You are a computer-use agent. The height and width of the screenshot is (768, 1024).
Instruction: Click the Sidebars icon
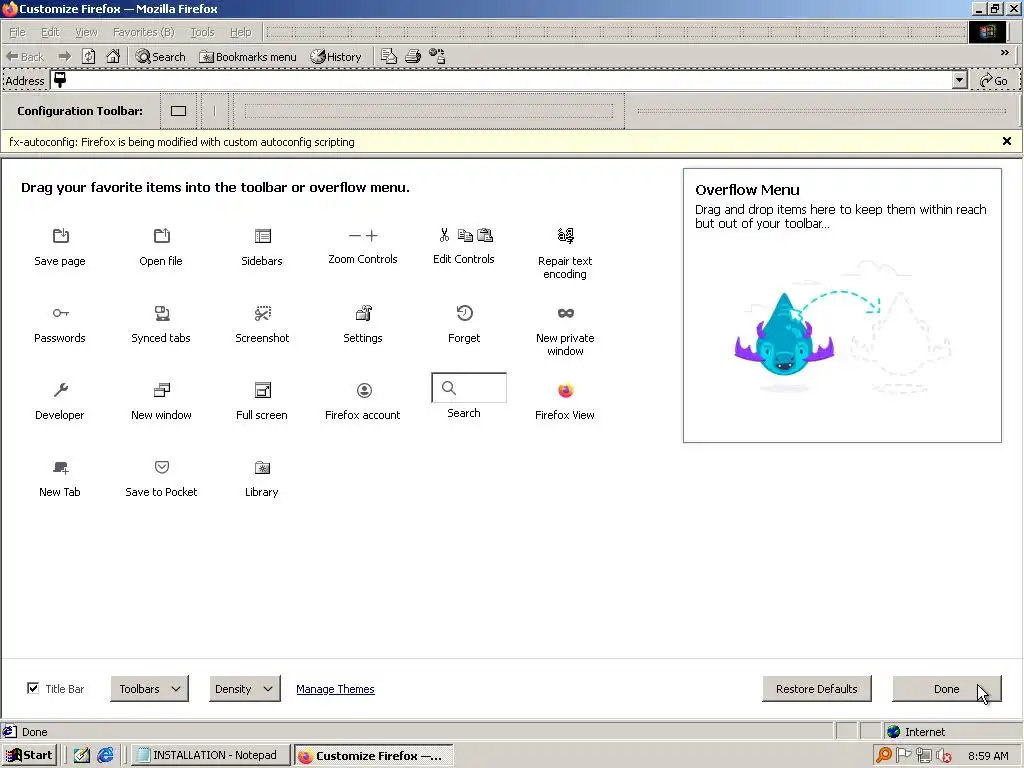point(263,236)
